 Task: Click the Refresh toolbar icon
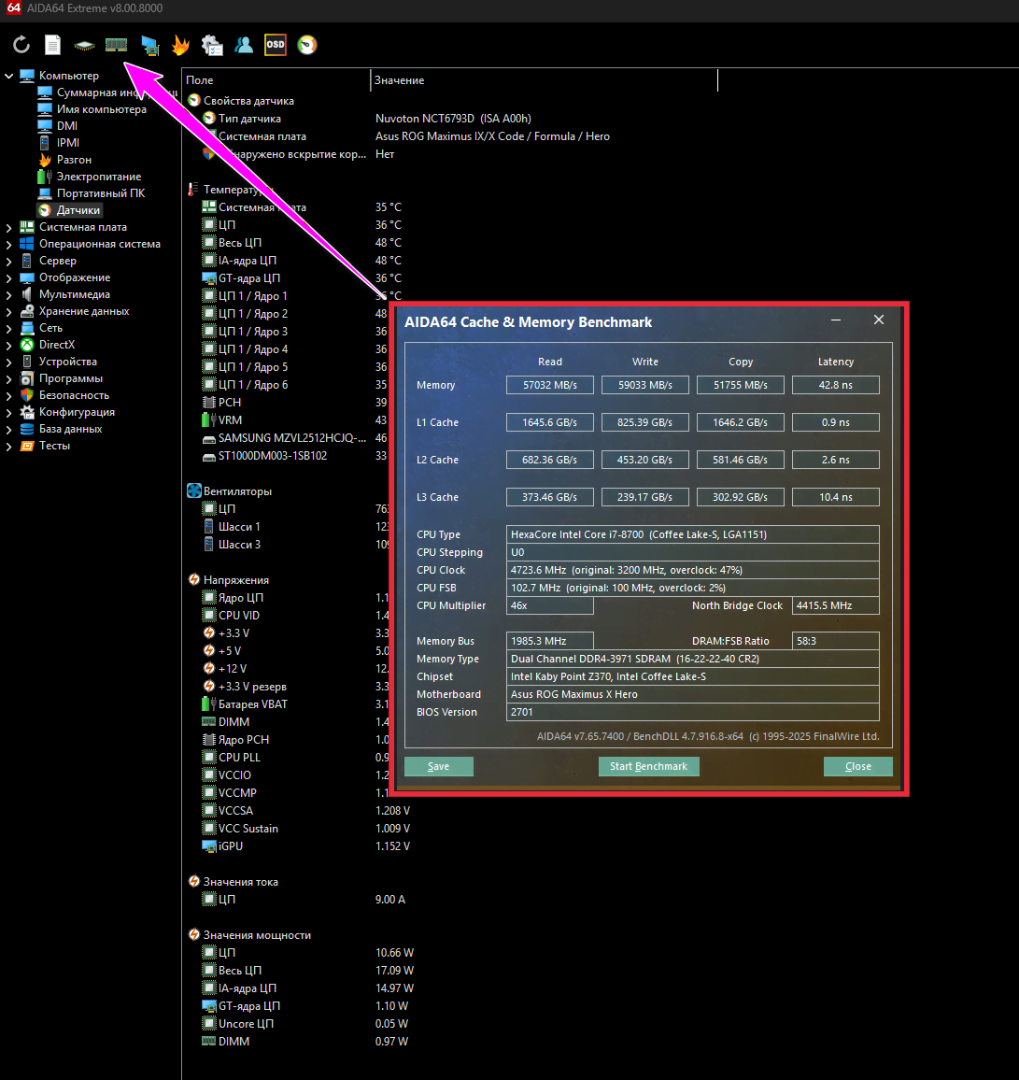click(x=21, y=45)
